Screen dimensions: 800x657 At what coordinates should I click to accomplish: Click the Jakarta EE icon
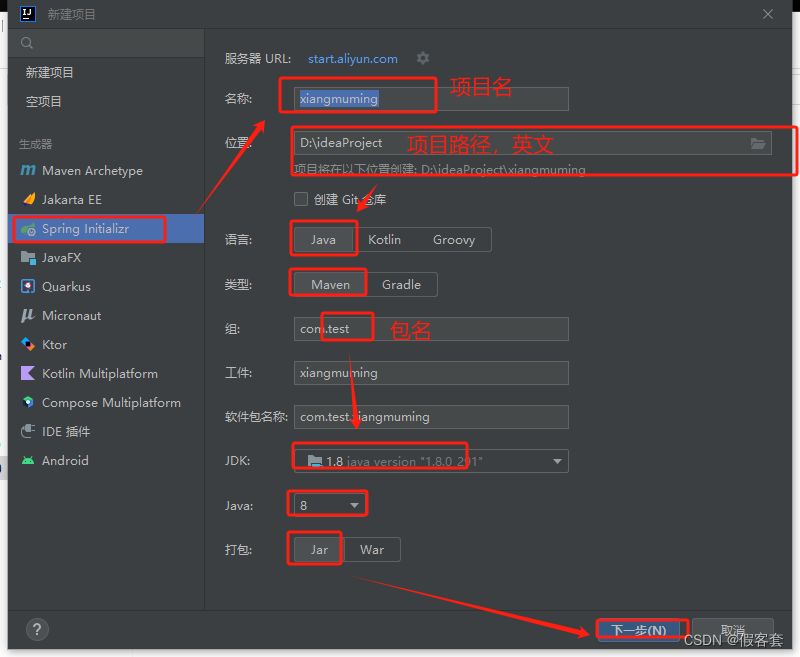[x=29, y=199]
